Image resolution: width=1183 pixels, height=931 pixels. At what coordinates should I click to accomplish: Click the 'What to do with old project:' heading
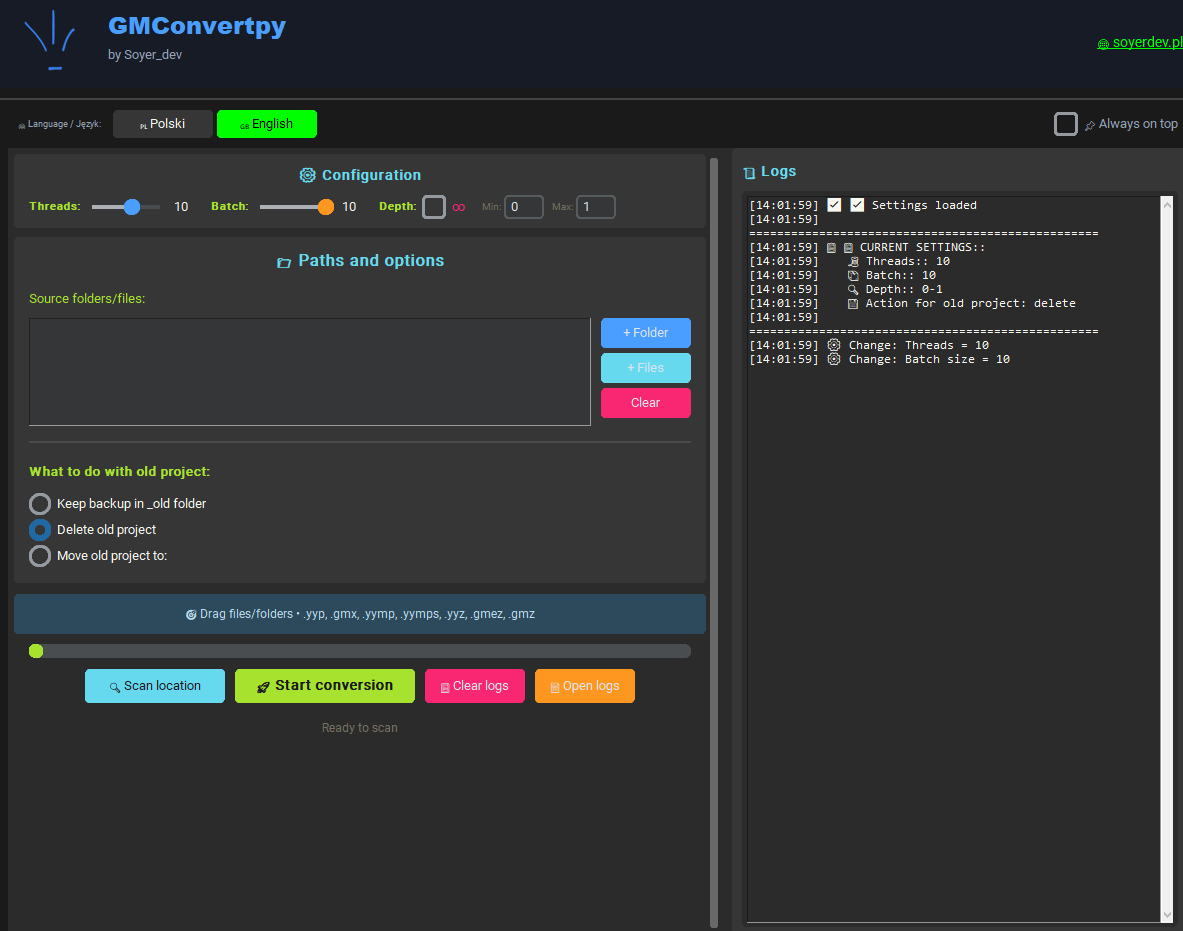coord(120,472)
